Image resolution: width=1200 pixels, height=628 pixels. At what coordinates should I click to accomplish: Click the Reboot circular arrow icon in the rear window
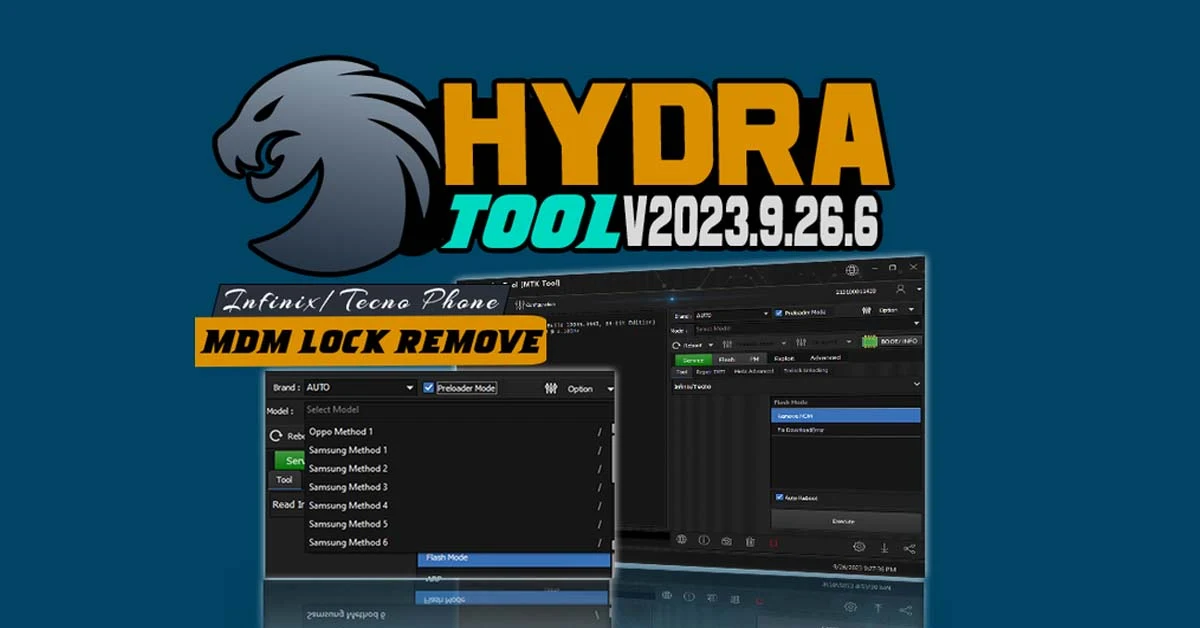click(x=676, y=345)
